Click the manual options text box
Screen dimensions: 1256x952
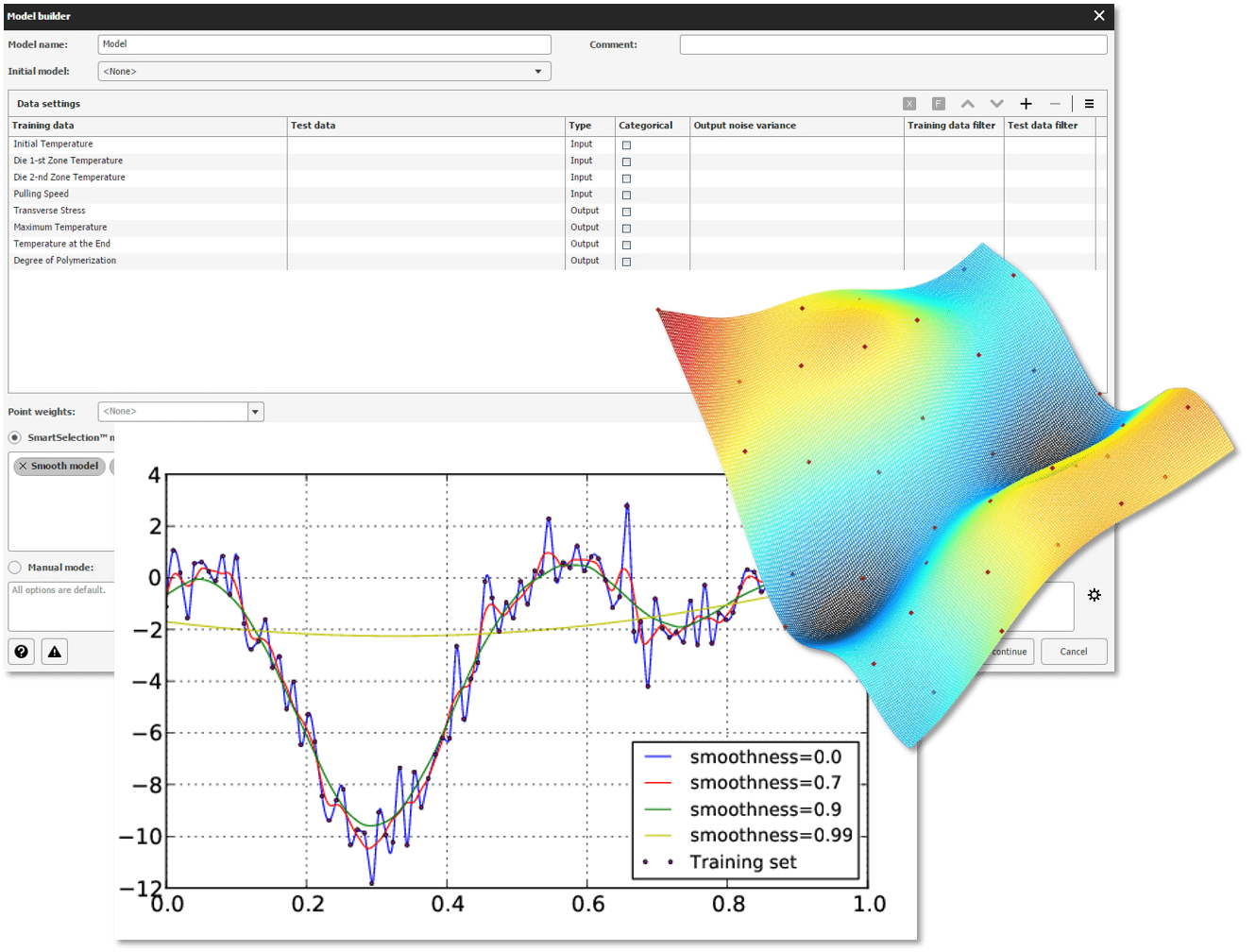point(61,606)
